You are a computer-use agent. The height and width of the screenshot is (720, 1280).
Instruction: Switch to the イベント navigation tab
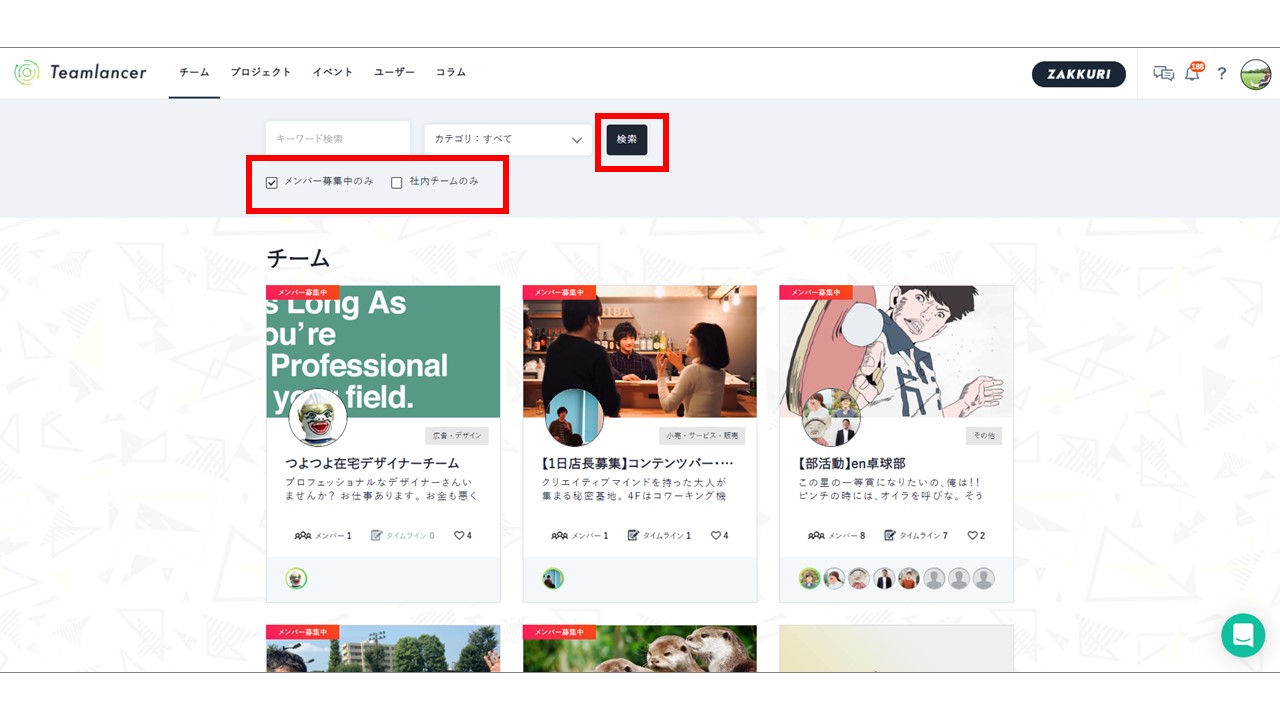(x=333, y=73)
